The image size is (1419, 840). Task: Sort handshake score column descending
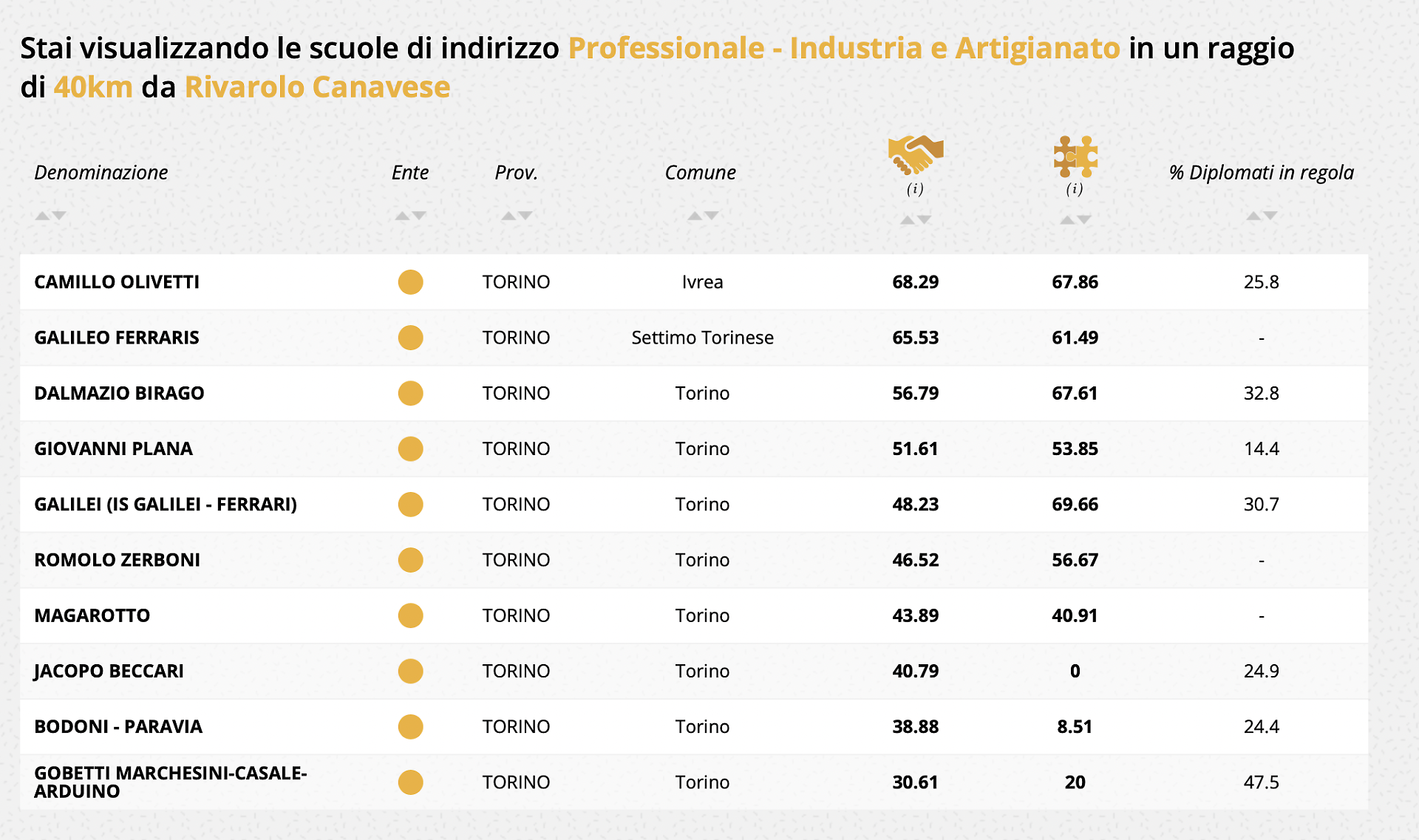pyautogui.click(x=924, y=220)
